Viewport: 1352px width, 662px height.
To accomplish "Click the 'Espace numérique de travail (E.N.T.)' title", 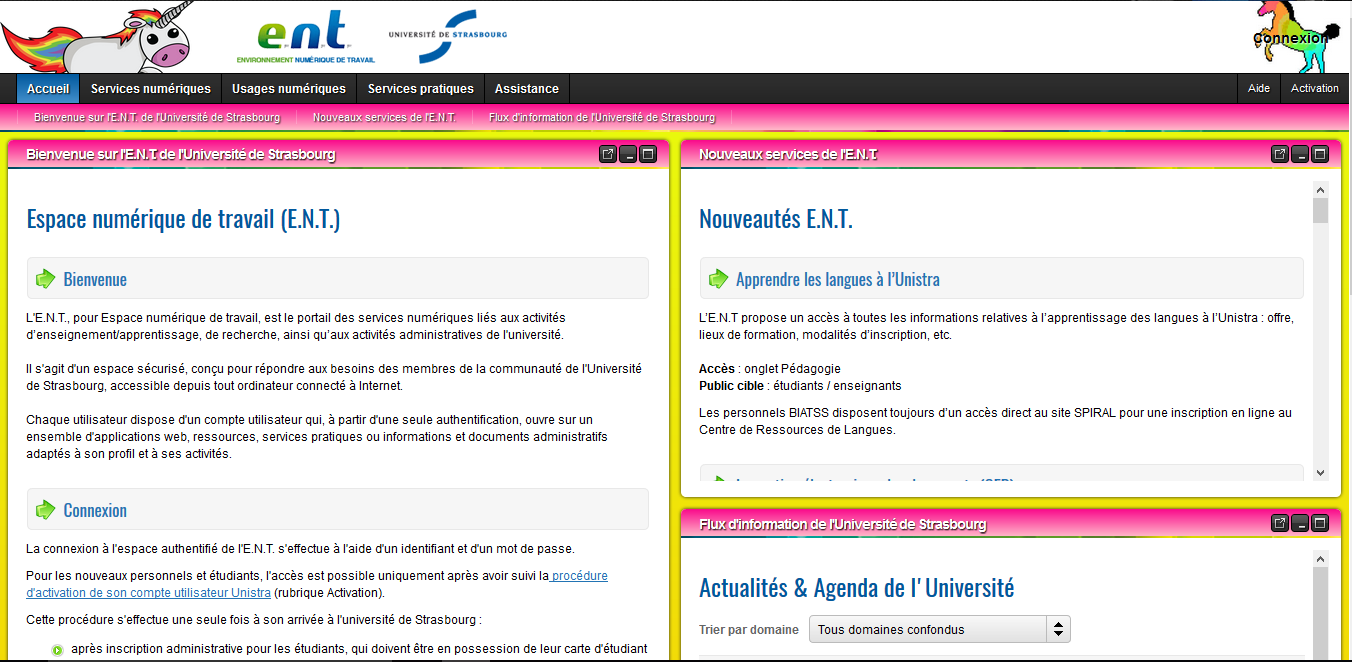I will tap(183, 219).
